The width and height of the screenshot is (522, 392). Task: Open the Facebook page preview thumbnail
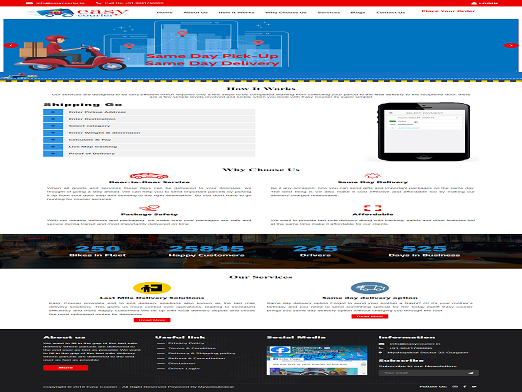coord(317,360)
